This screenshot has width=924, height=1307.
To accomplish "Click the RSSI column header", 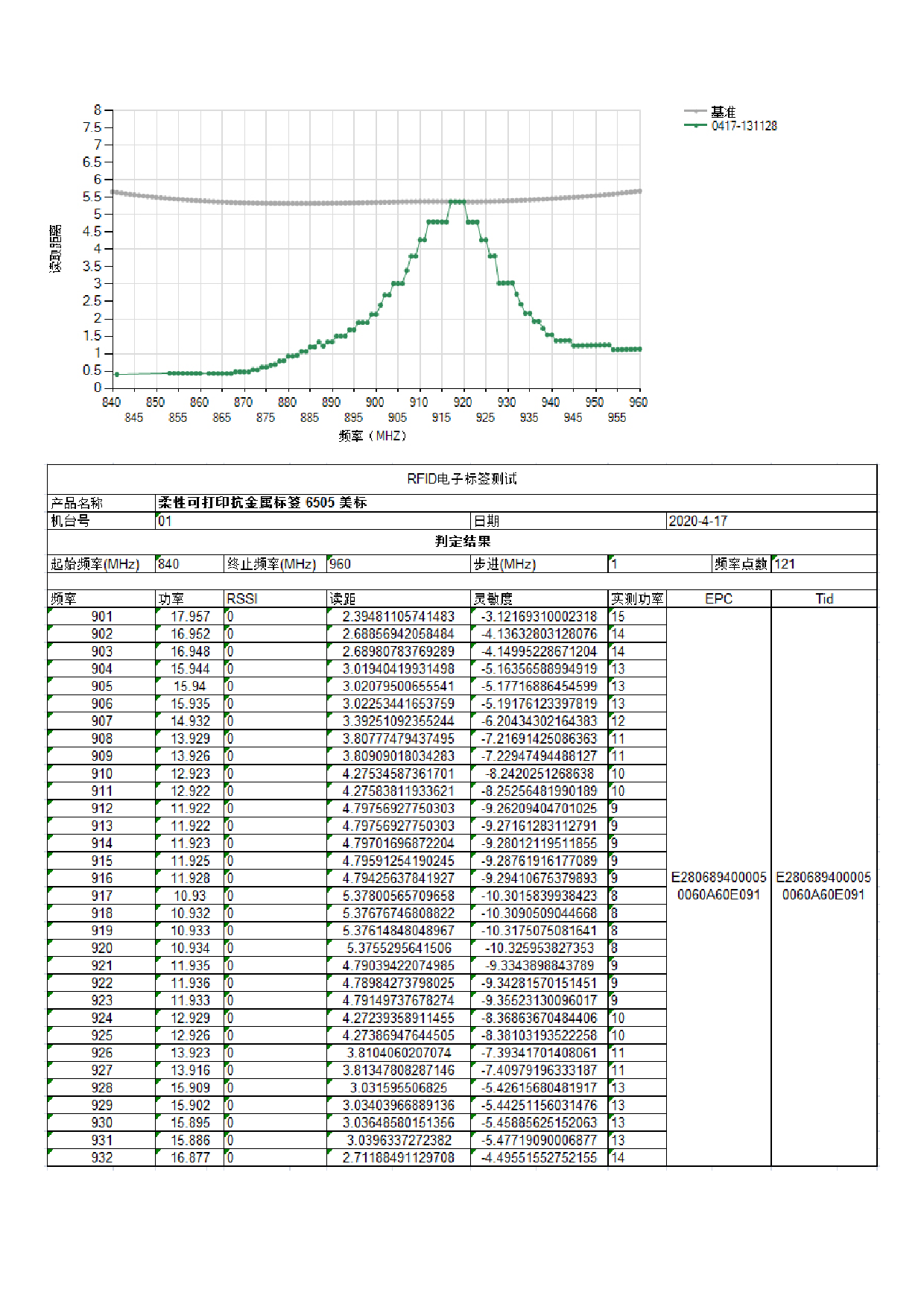I will click(275, 599).
